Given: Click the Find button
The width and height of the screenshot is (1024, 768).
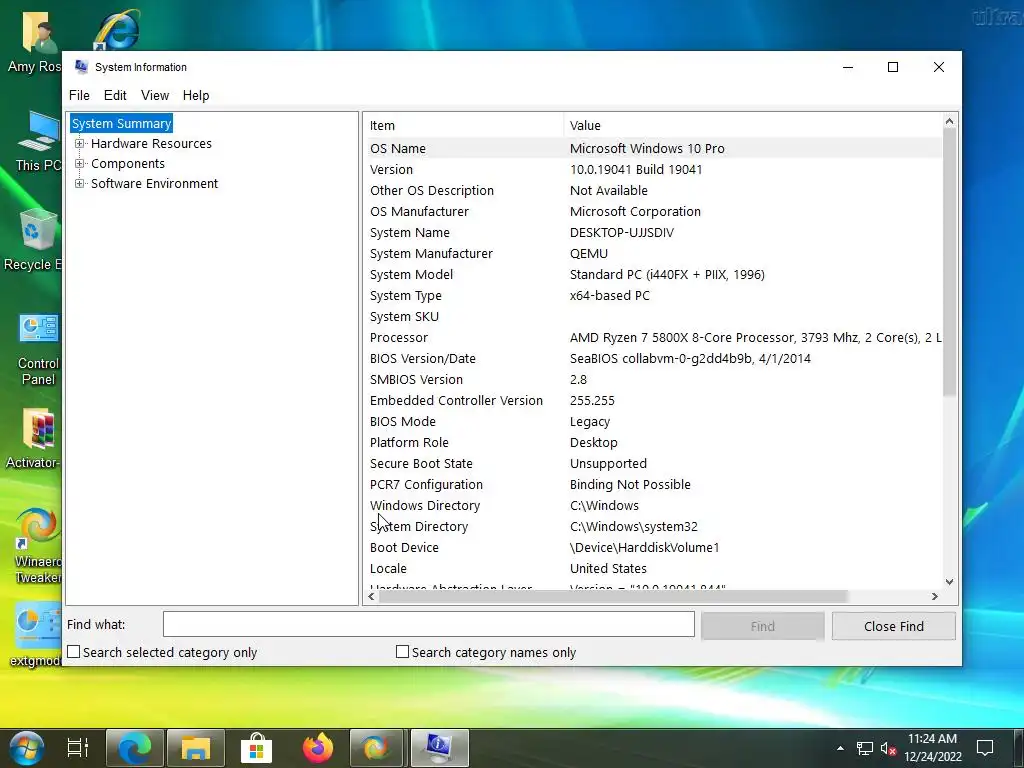Looking at the screenshot, I should coord(763,626).
